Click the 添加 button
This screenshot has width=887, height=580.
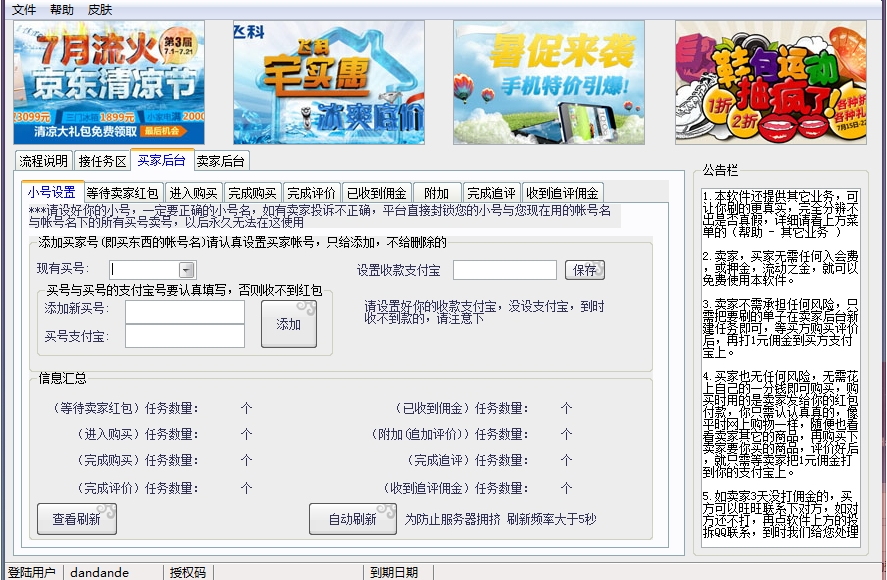click(x=289, y=324)
